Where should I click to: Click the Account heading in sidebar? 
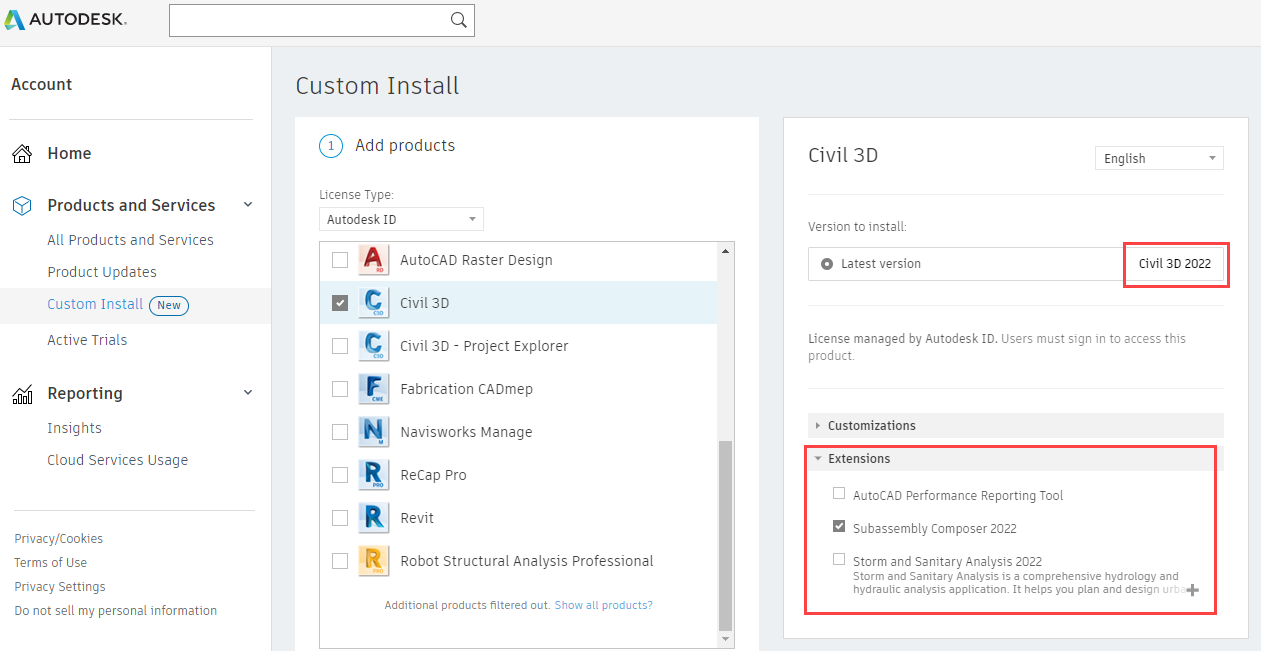coord(41,85)
